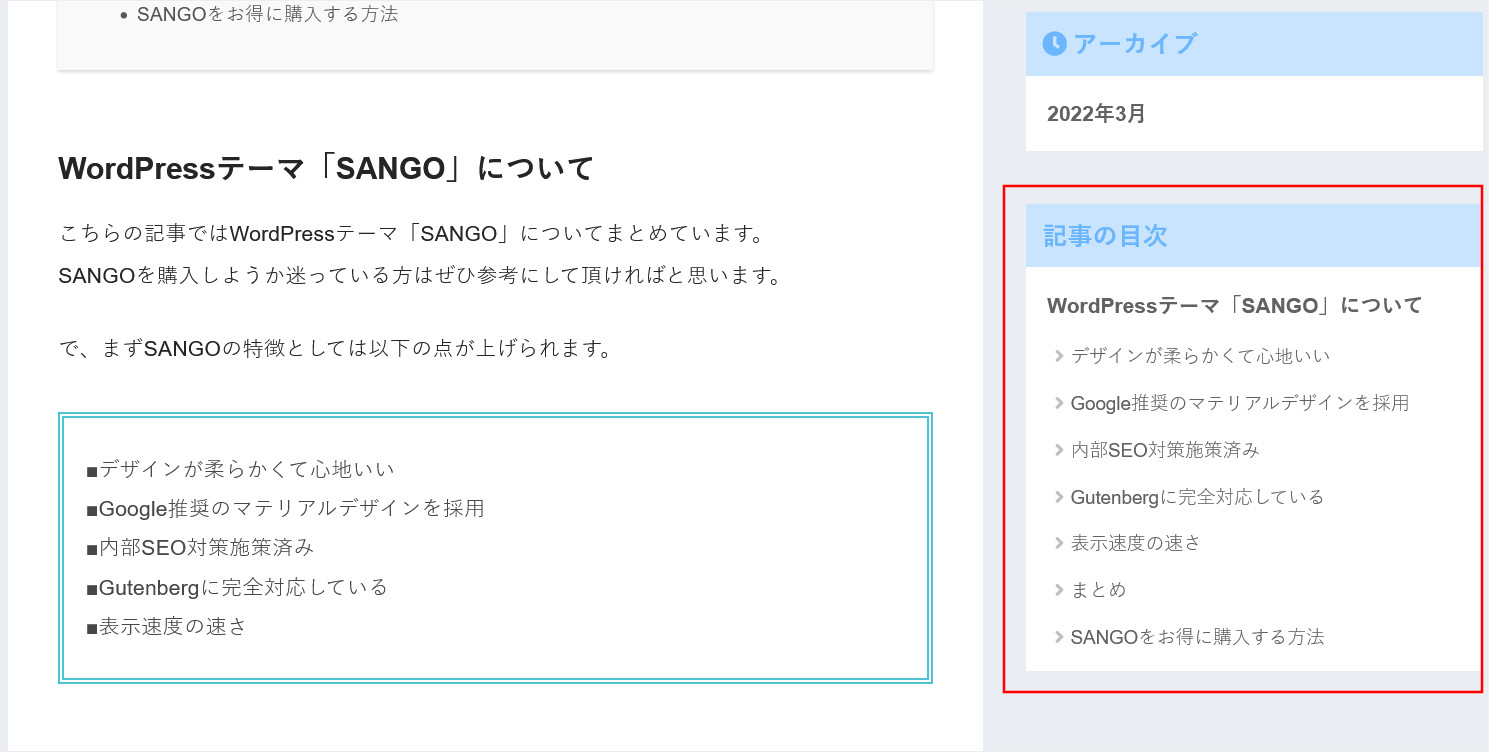This screenshot has width=1489, height=752.
Task: Open the 2022年3月 archive link
Action: pyautogui.click(x=1096, y=114)
